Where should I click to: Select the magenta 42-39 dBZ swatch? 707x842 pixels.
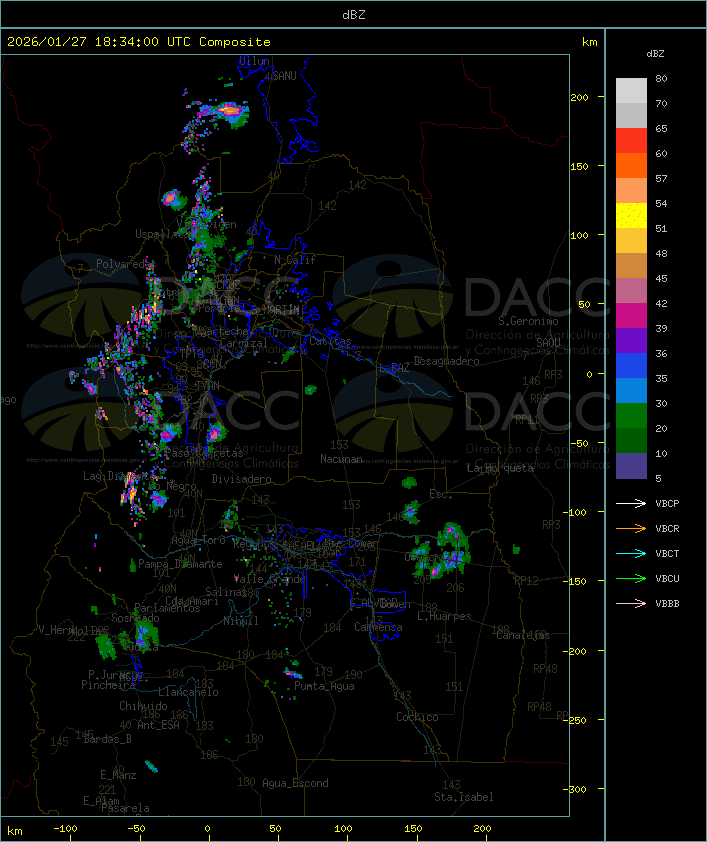point(631,316)
